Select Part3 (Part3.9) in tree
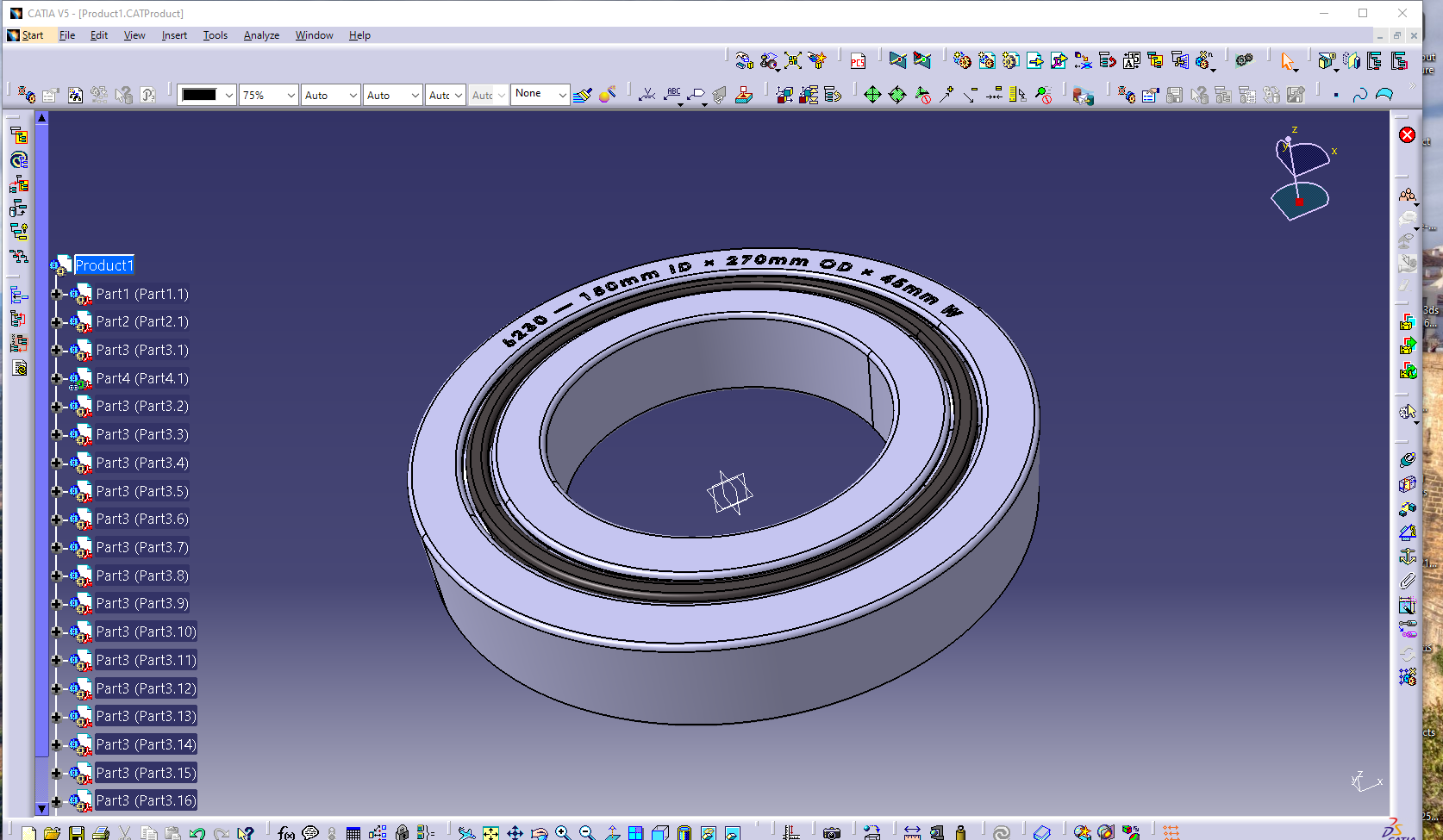Image resolution: width=1443 pixels, height=840 pixels. coord(142,603)
